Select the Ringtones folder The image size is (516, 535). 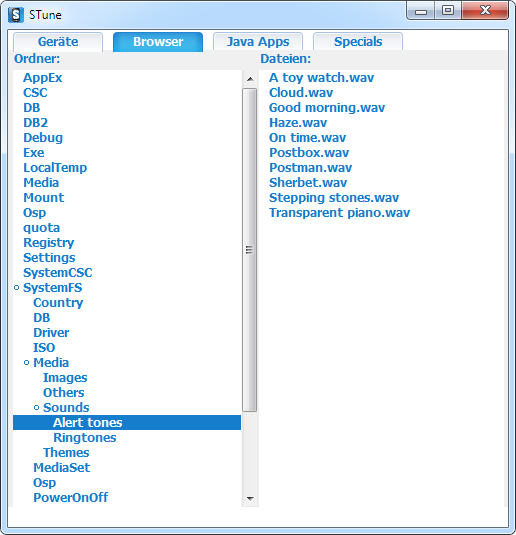tap(85, 438)
